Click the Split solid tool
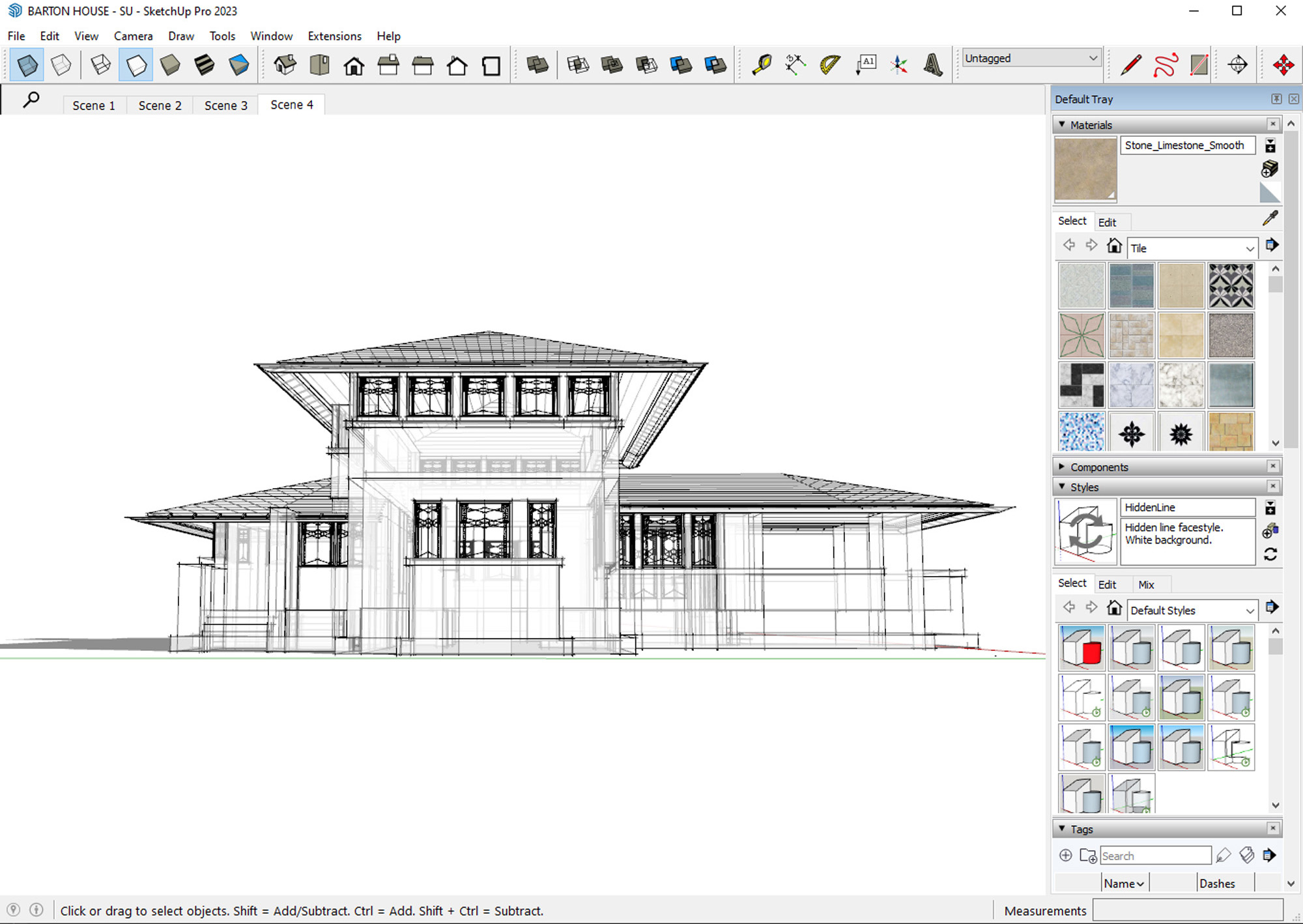The width and height of the screenshot is (1303, 924). [715, 65]
